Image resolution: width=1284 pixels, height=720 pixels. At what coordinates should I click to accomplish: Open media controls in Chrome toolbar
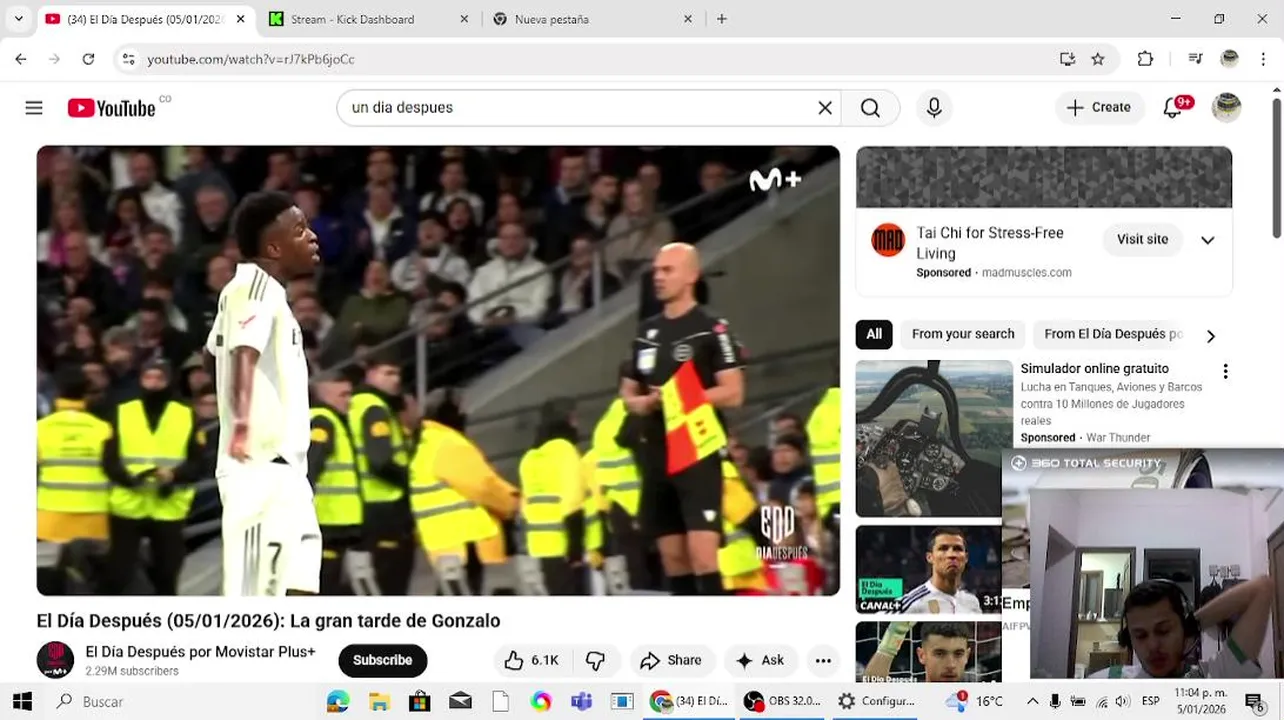click(1195, 59)
